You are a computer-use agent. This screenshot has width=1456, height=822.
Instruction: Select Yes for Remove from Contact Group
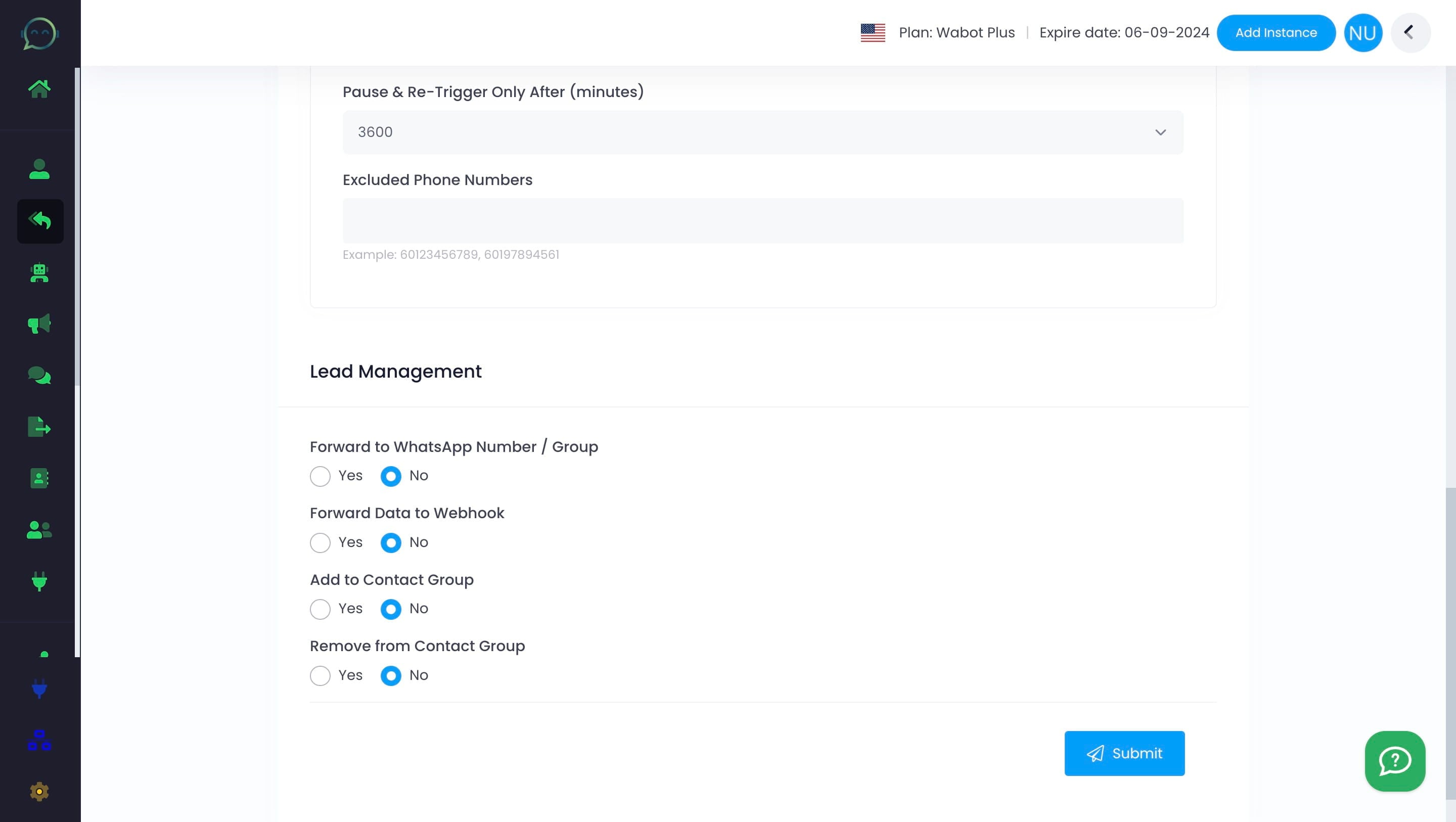320,675
